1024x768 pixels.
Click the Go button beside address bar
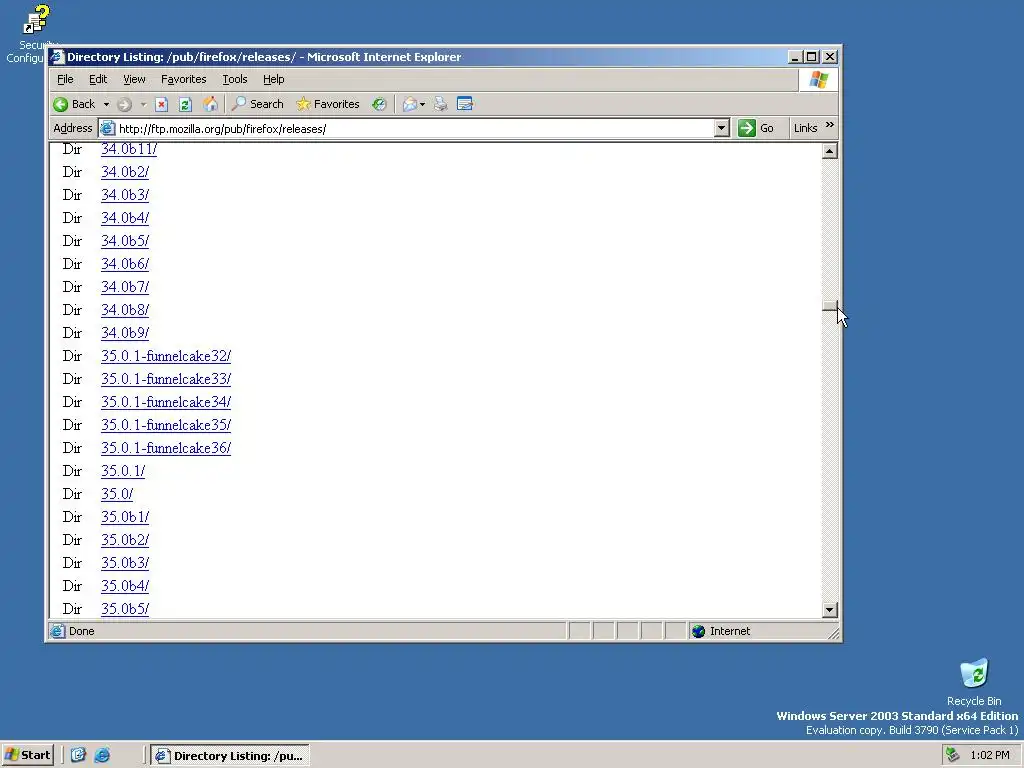(756, 129)
